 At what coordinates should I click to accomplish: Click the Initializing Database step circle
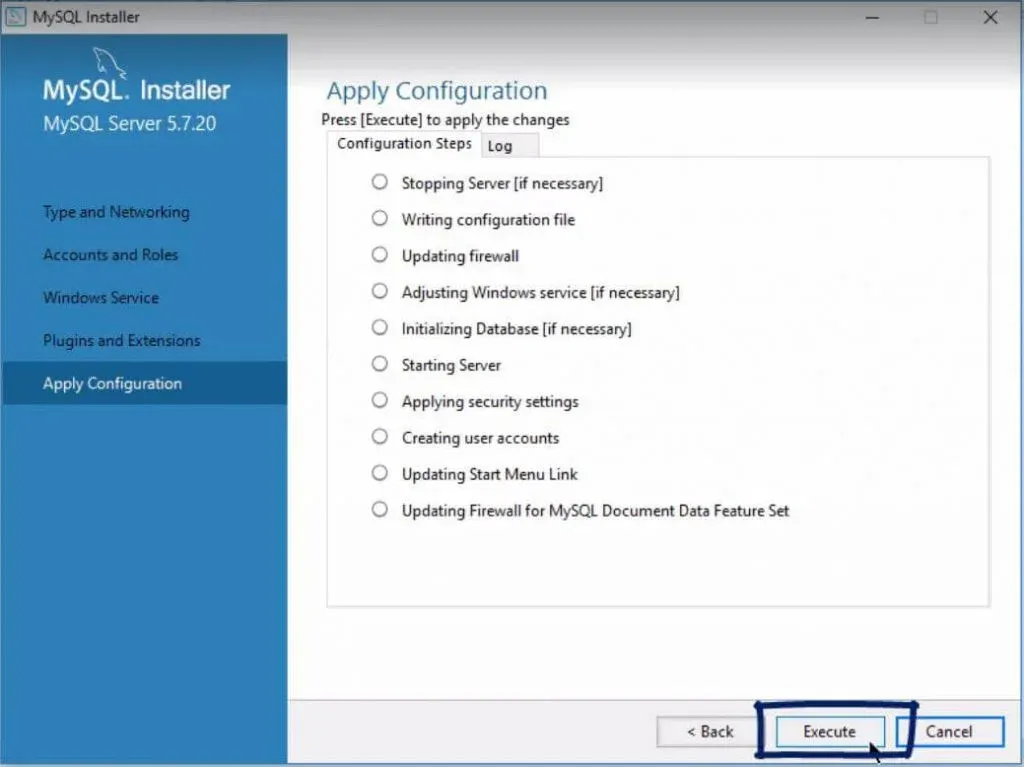pyautogui.click(x=379, y=327)
